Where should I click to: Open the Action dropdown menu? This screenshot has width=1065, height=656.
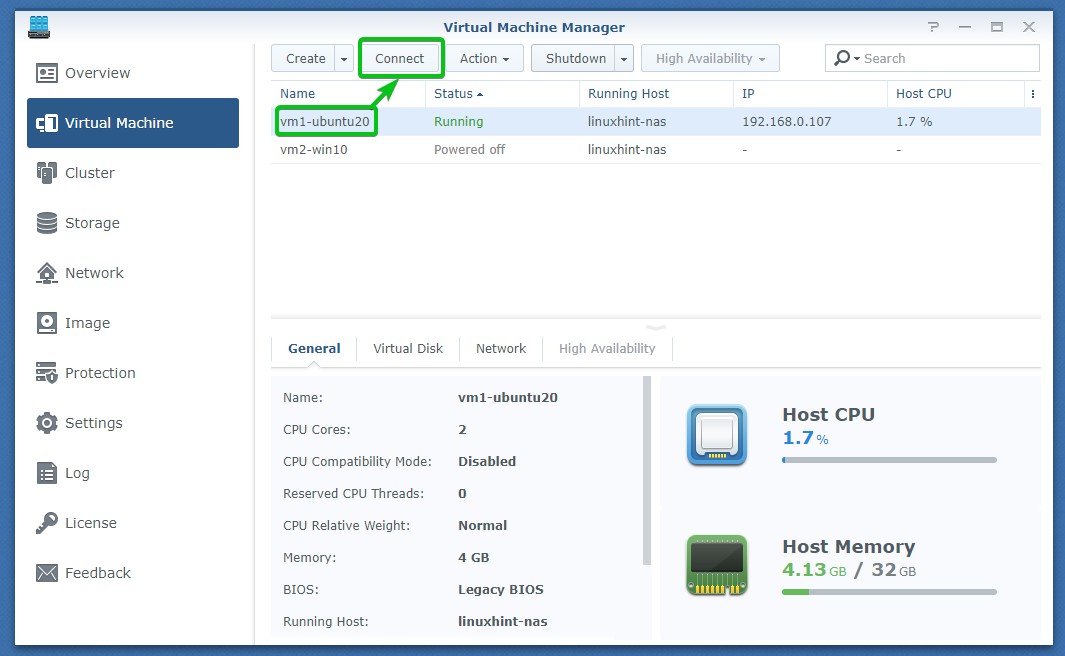pos(484,59)
